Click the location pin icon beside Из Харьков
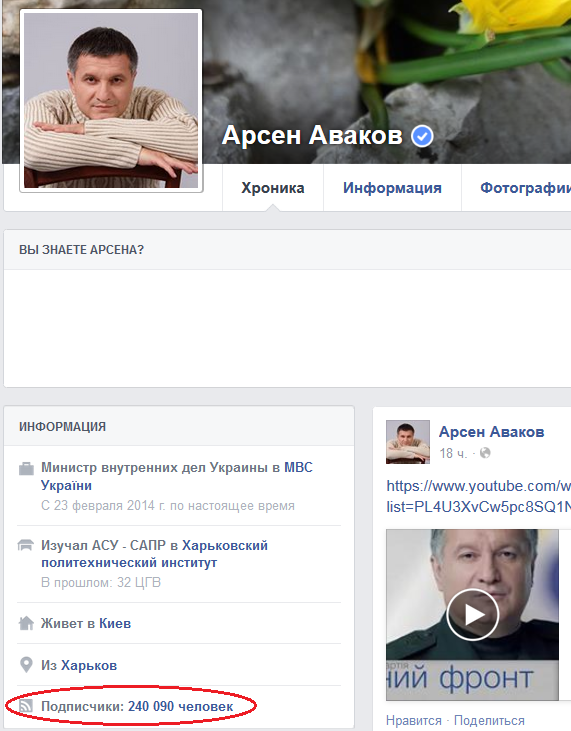The width and height of the screenshot is (571, 731). 27,665
